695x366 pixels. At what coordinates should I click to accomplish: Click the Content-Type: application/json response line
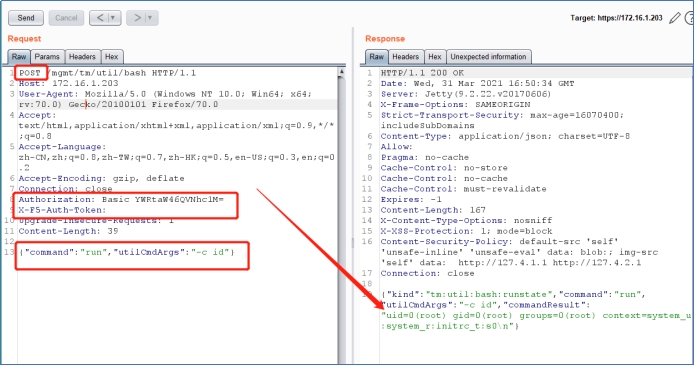[505, 136]
